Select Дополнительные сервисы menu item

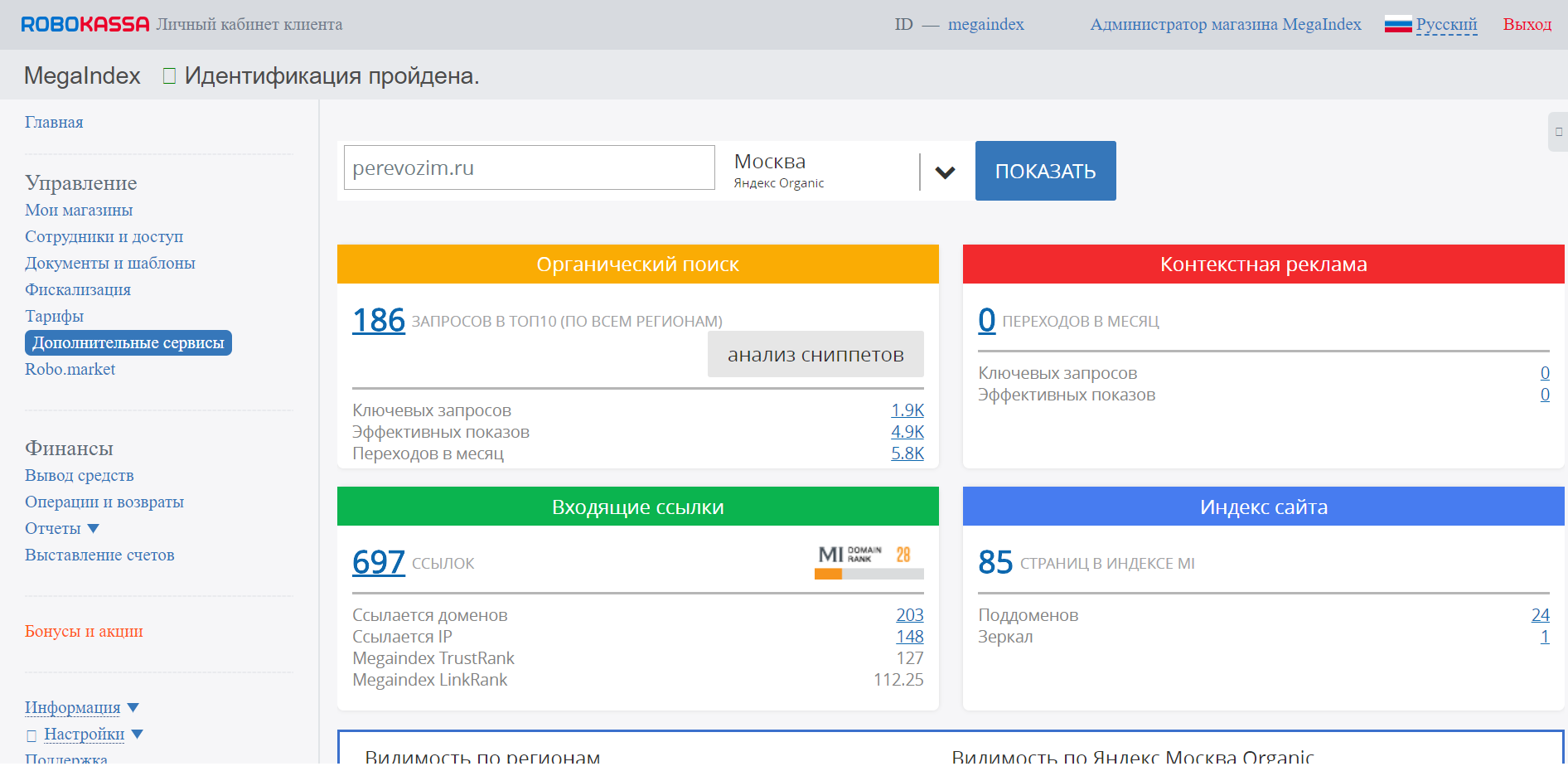pos(128,342)
